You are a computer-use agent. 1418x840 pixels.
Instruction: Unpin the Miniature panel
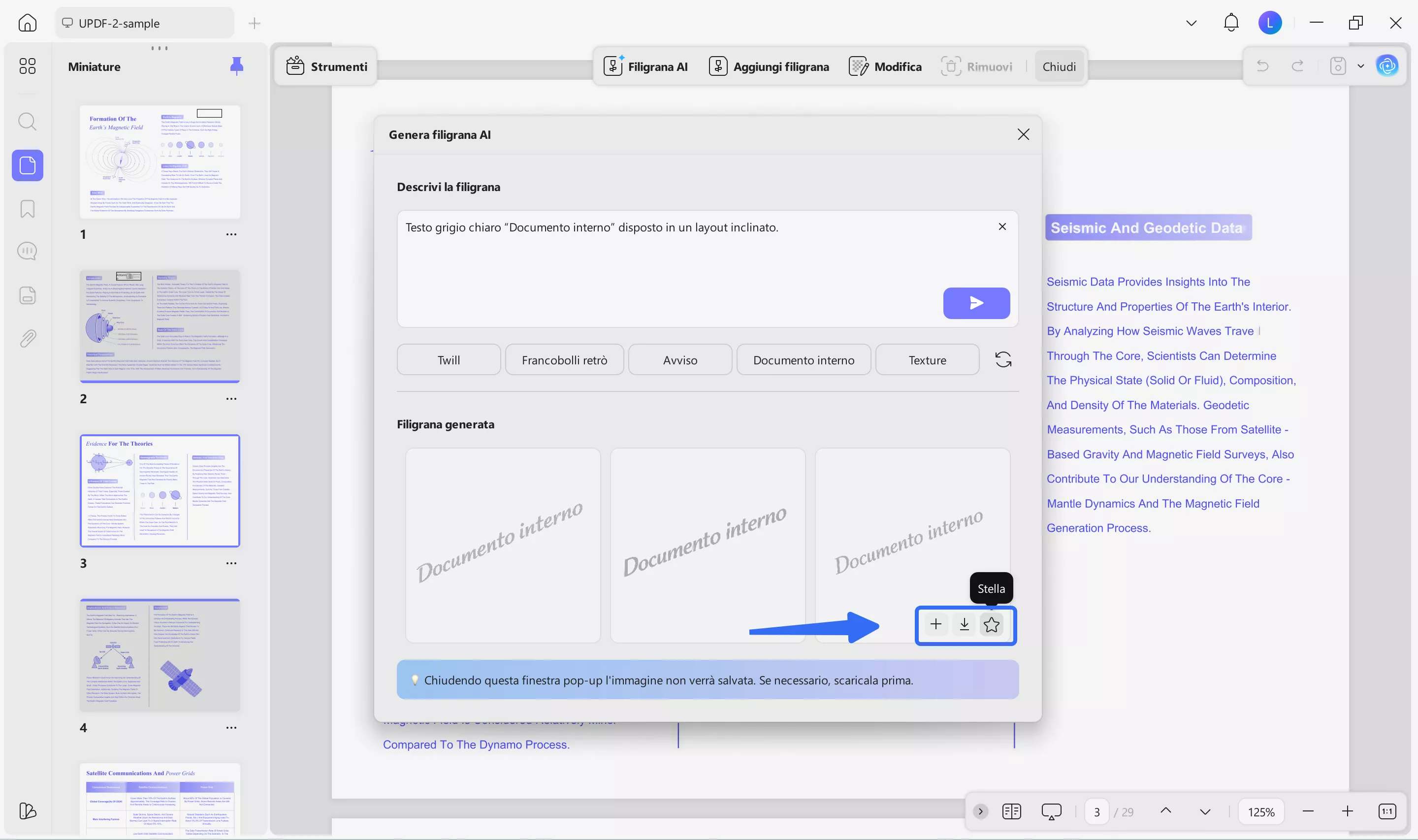pos(236,65)
